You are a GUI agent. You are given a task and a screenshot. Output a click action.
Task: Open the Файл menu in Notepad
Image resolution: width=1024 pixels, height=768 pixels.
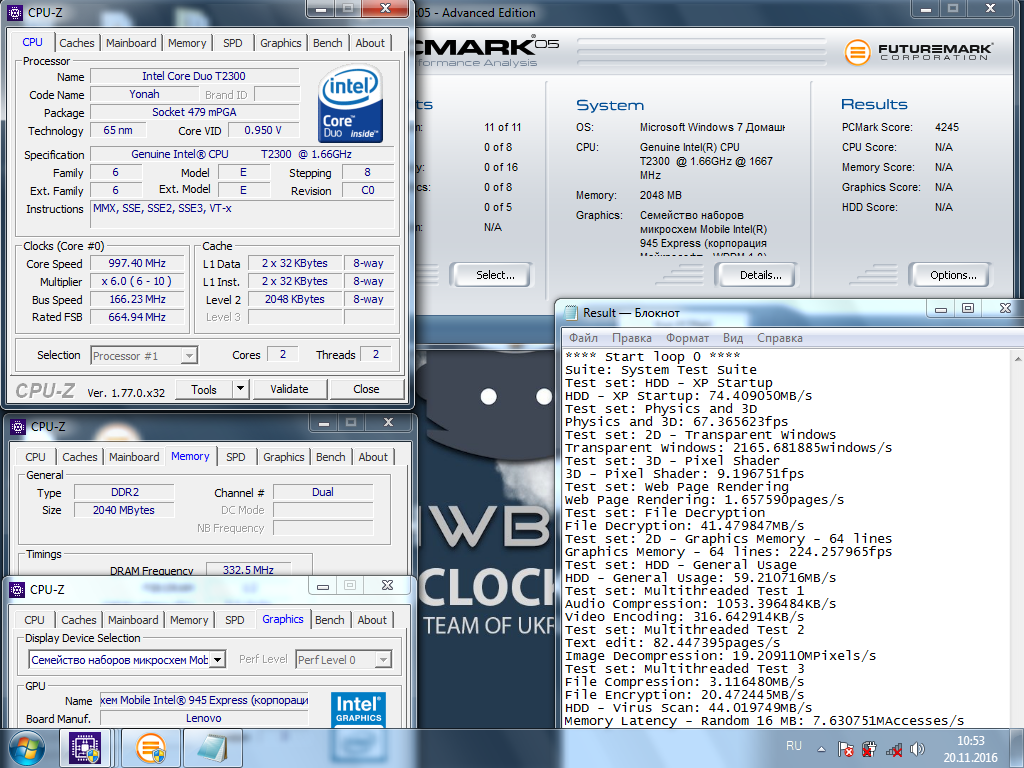tap(583, 338)
